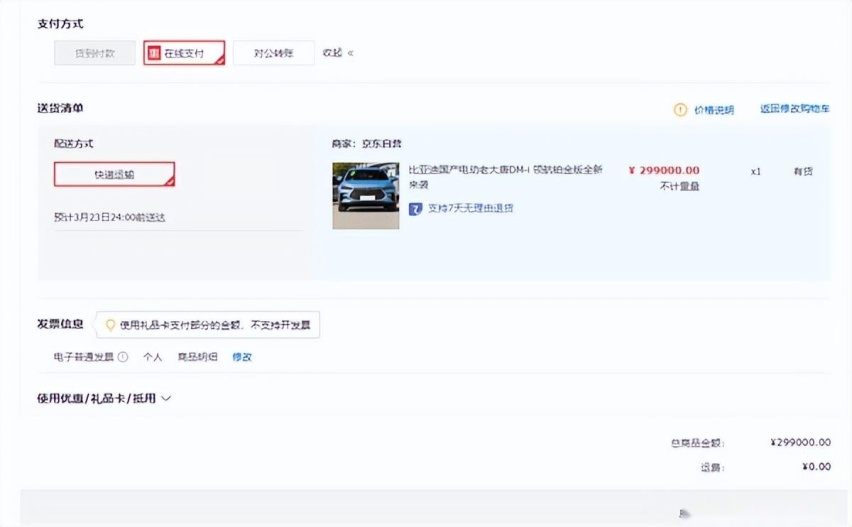Click the 不计重量 label

(680, 186)
